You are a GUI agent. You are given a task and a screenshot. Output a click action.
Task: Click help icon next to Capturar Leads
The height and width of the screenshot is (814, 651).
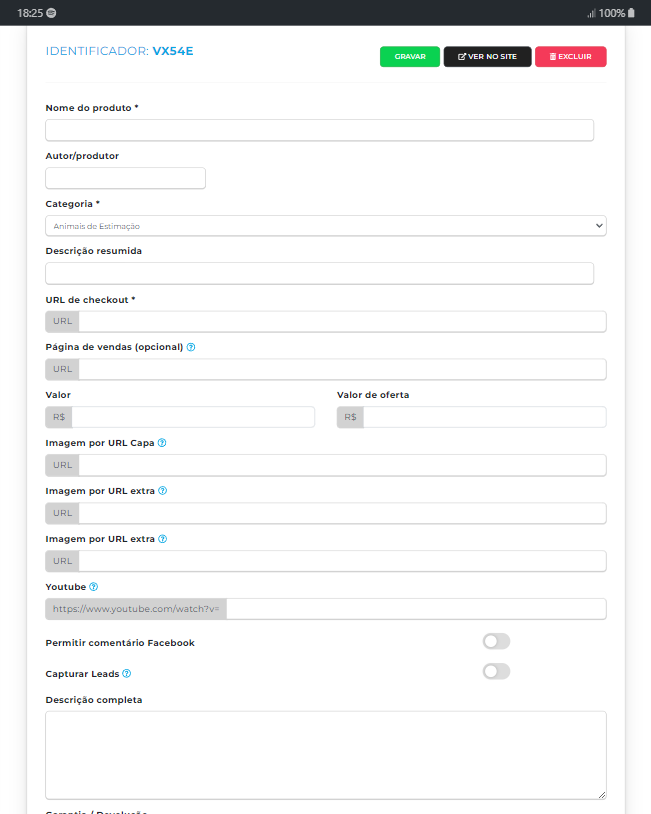[126, 674]
